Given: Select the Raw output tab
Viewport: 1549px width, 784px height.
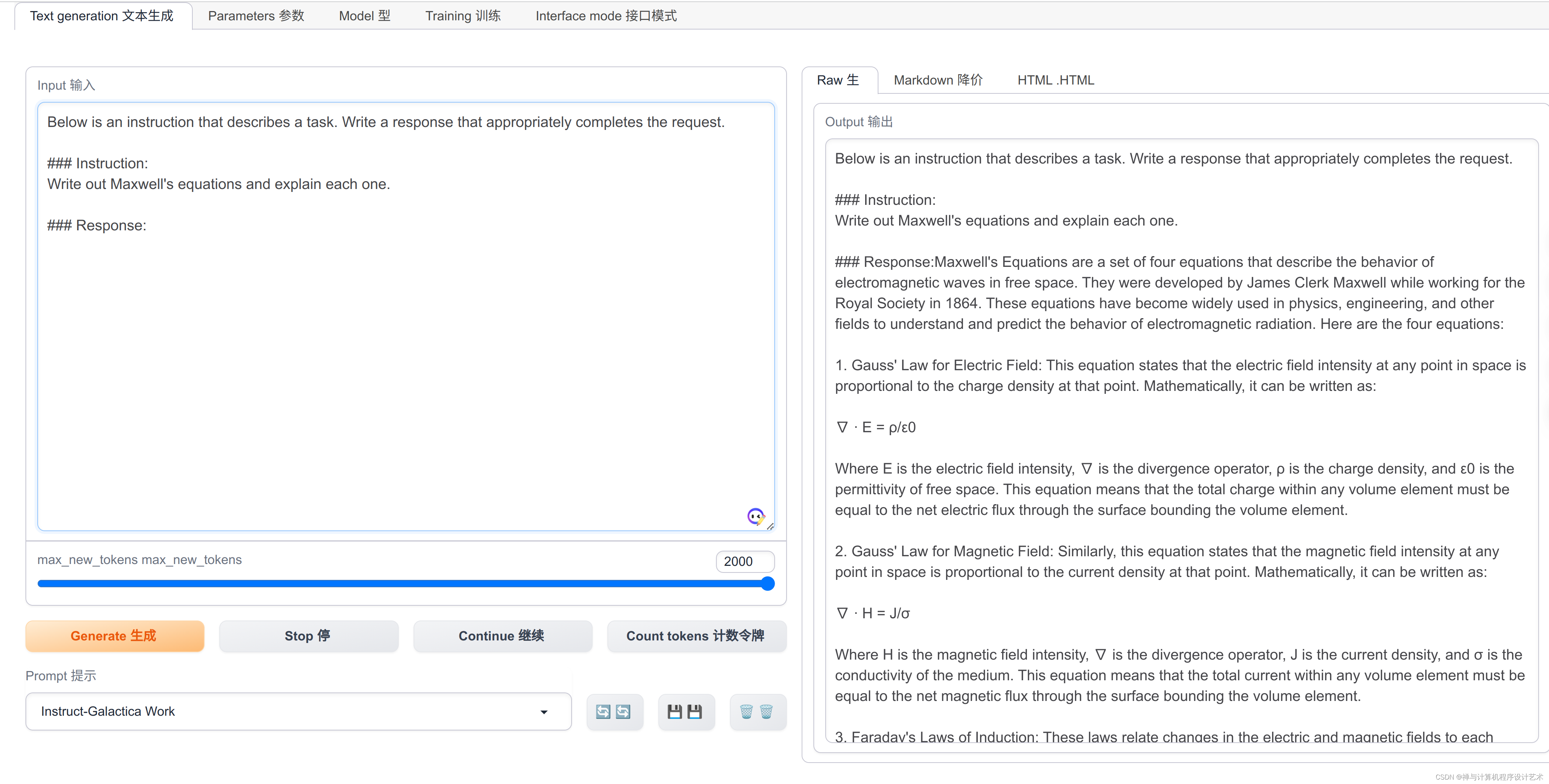Looking at the screenshot, I should pyautogui.click(x=837, y=80).
